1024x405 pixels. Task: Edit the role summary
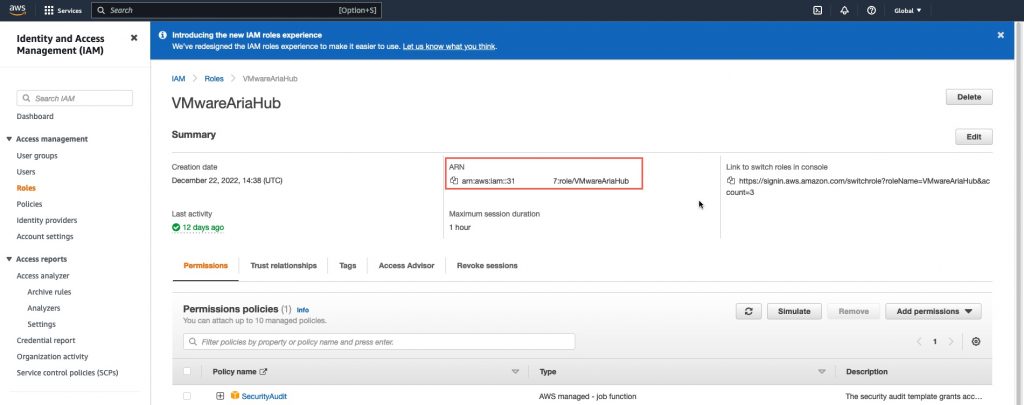[x=974, y=137]
